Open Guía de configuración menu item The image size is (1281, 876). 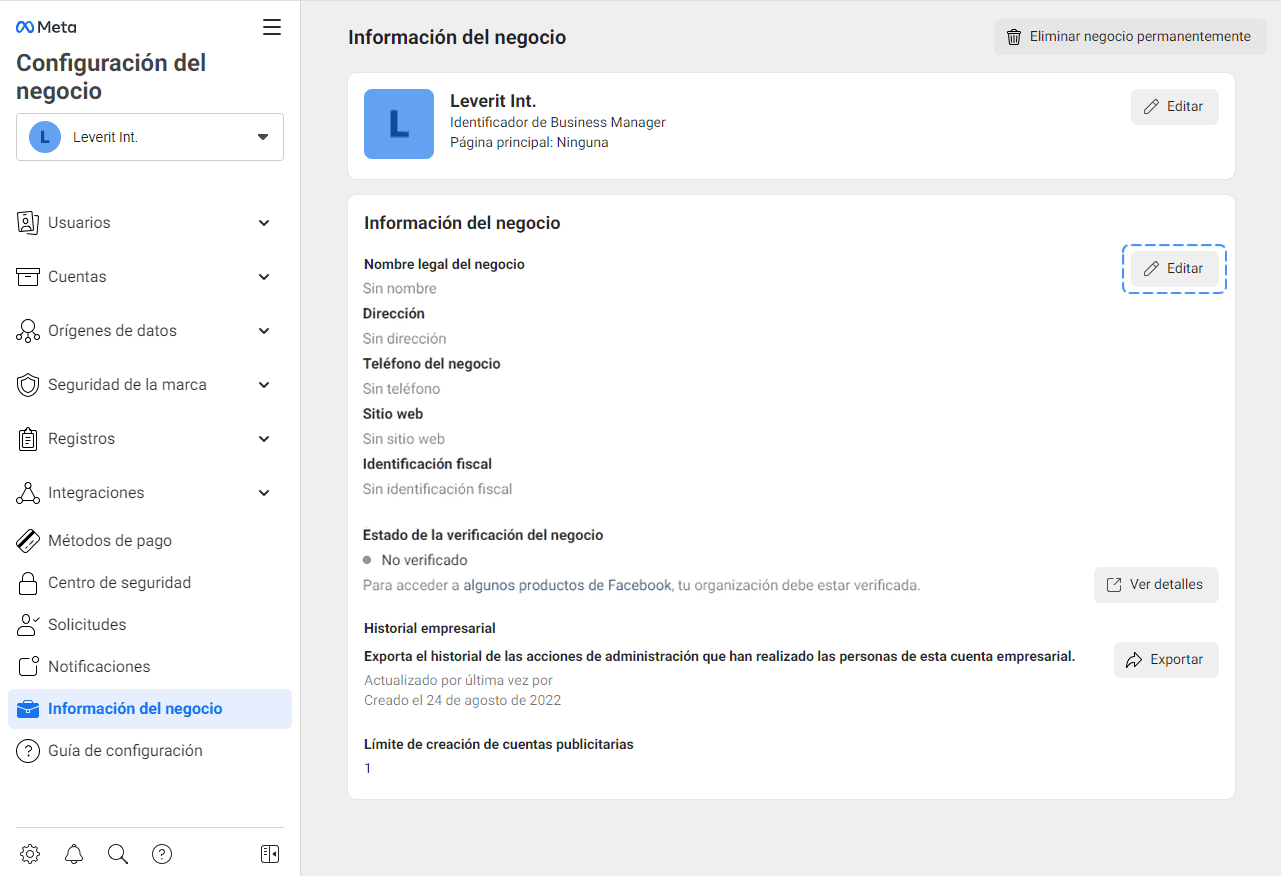tap(150, 751)
